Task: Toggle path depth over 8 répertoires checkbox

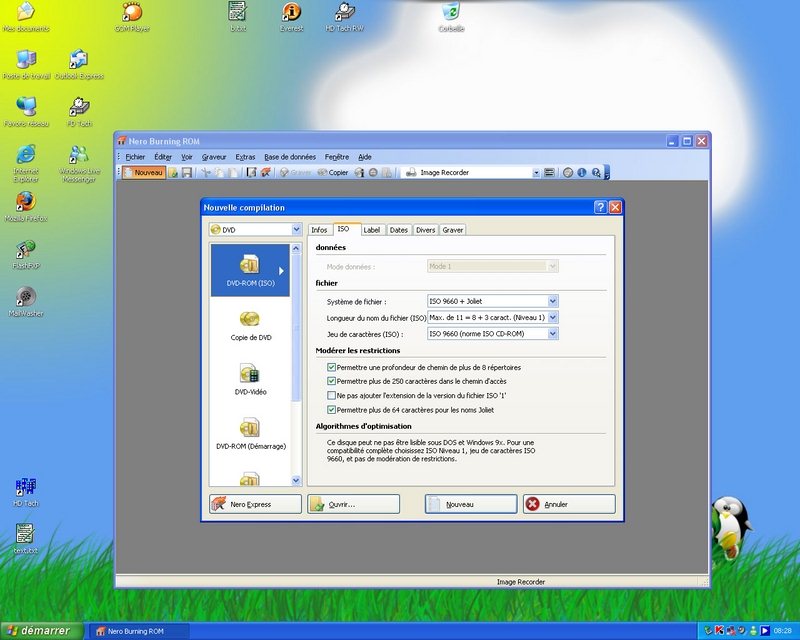Action: pos(332,367)
